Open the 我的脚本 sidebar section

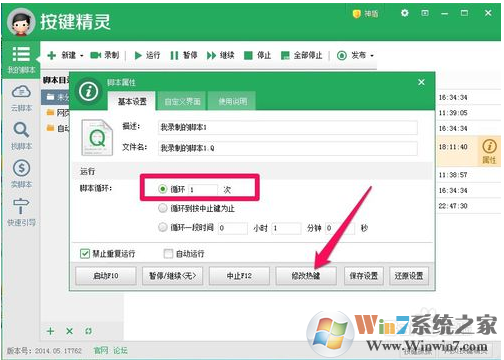(21, 60)
